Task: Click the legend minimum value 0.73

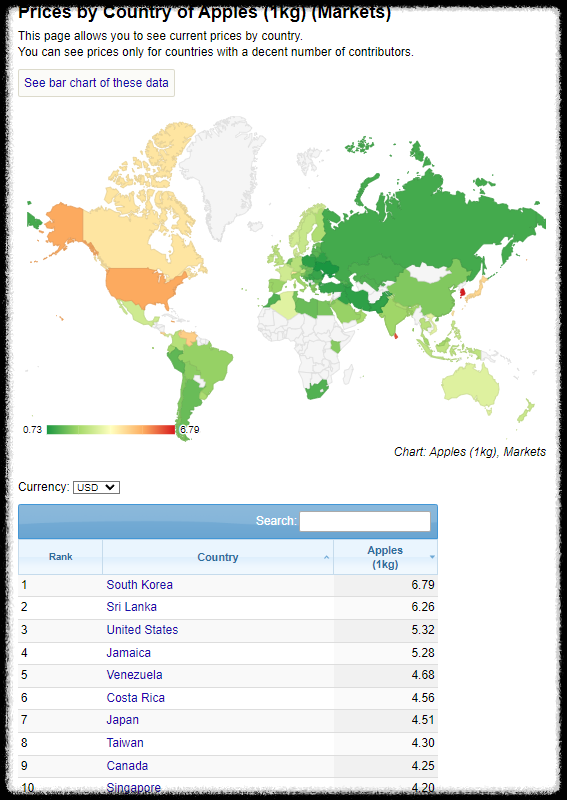Action: click(32, 430)
